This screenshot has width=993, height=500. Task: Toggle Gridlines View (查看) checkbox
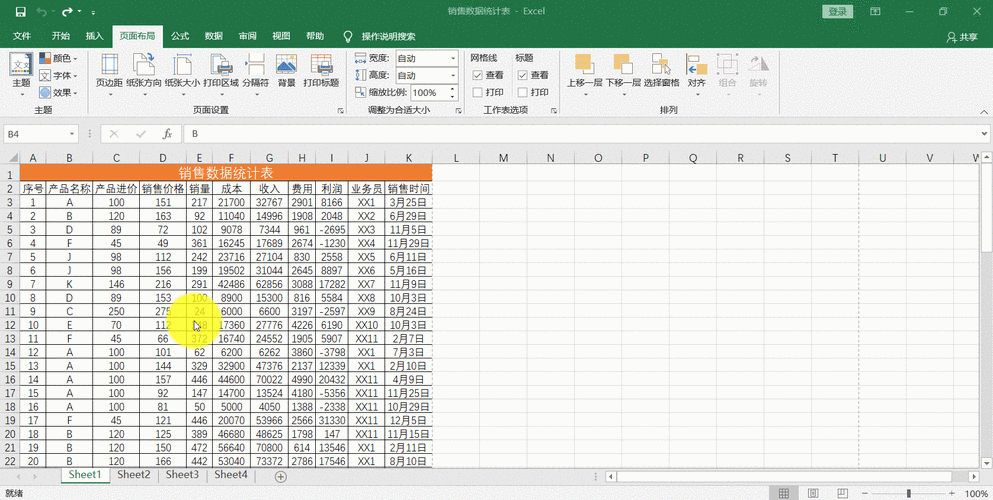tap(478, 75)
